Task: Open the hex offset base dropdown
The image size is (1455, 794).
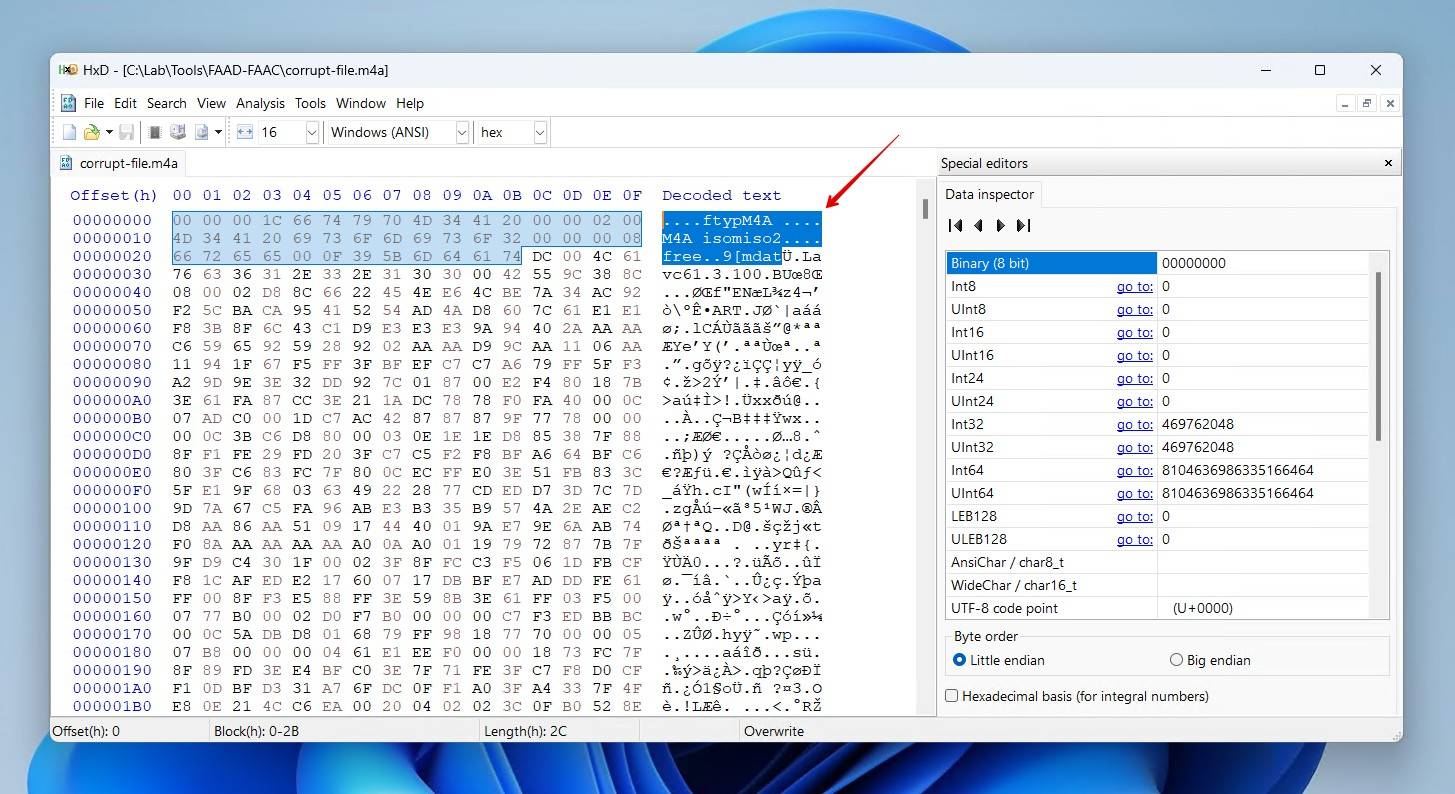Action: (x=540, y=132)
